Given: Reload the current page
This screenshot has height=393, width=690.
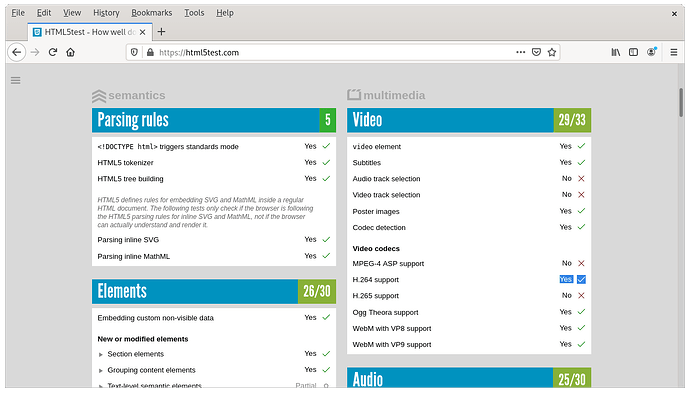Looking at the screenshot, I should point(53,52).
